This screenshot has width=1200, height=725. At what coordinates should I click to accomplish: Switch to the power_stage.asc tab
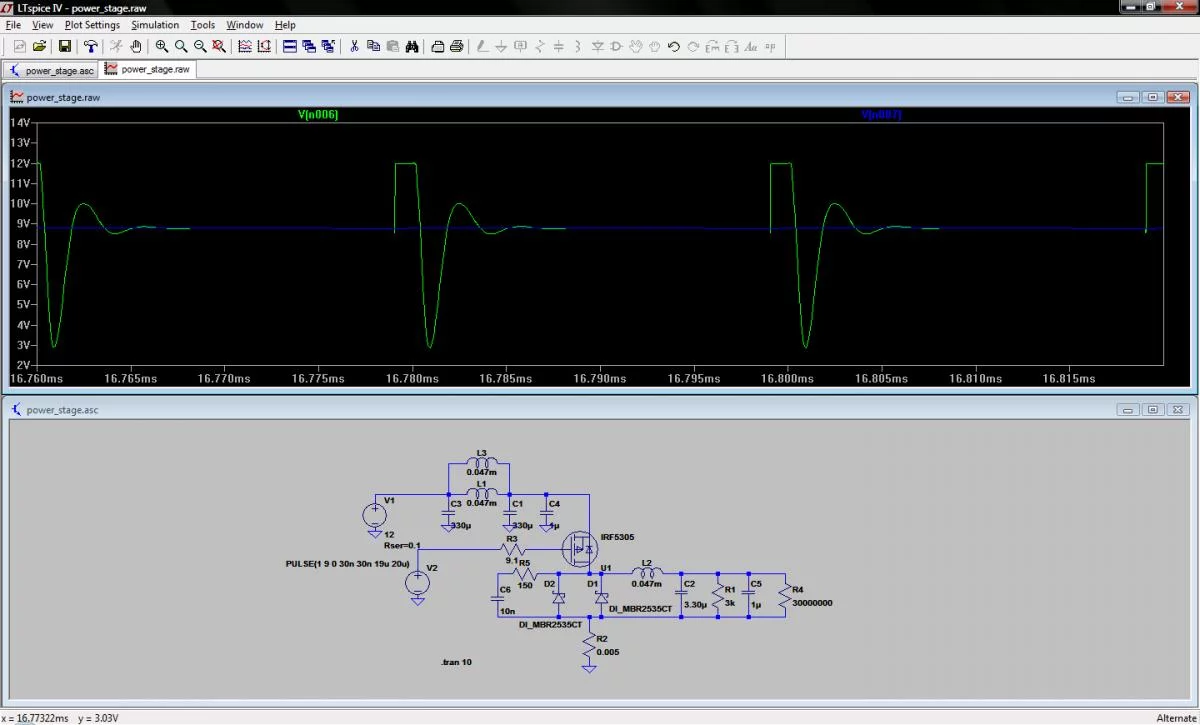pyautogui.click(x=51, y=70)
